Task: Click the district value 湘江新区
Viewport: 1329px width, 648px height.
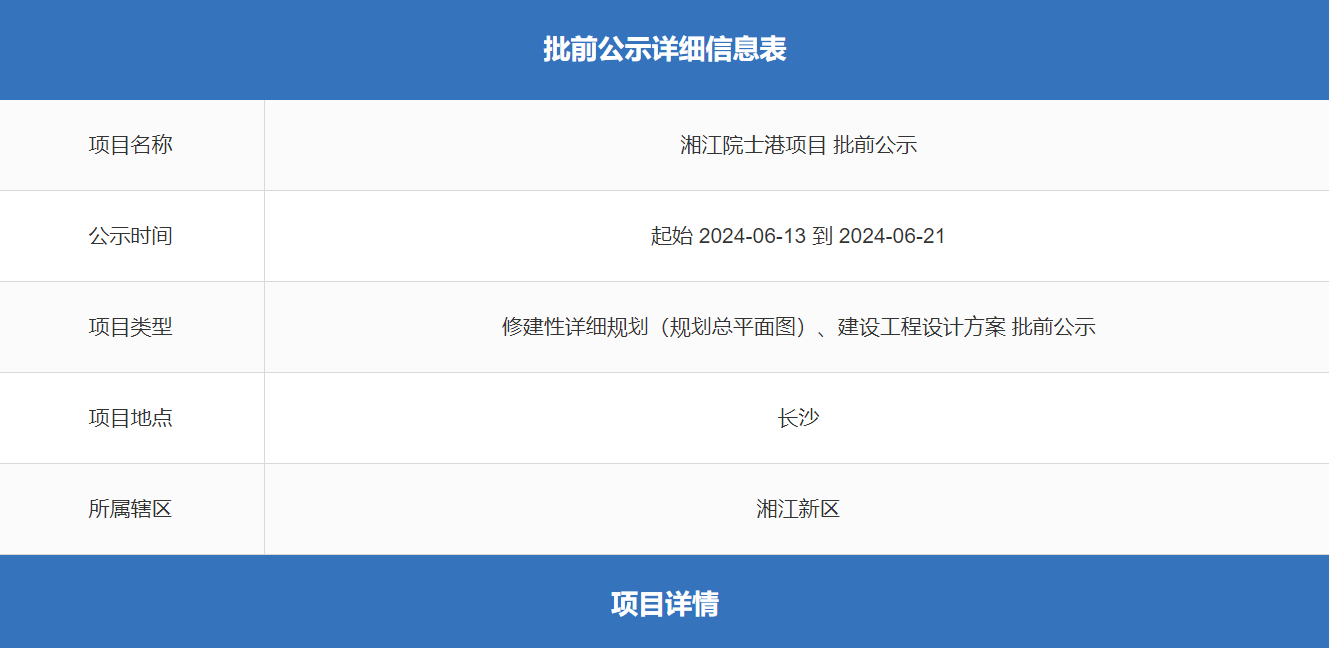Action: (798, 509)
